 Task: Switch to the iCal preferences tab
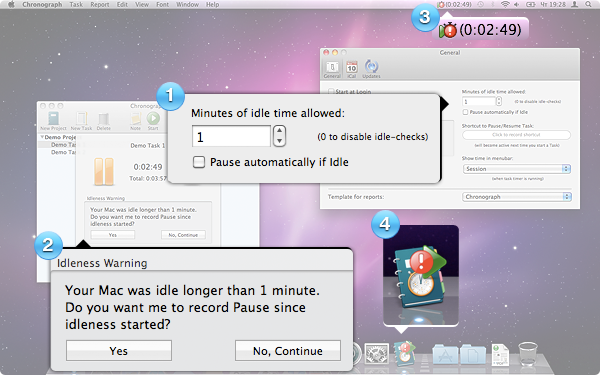(x=352, y=67)
